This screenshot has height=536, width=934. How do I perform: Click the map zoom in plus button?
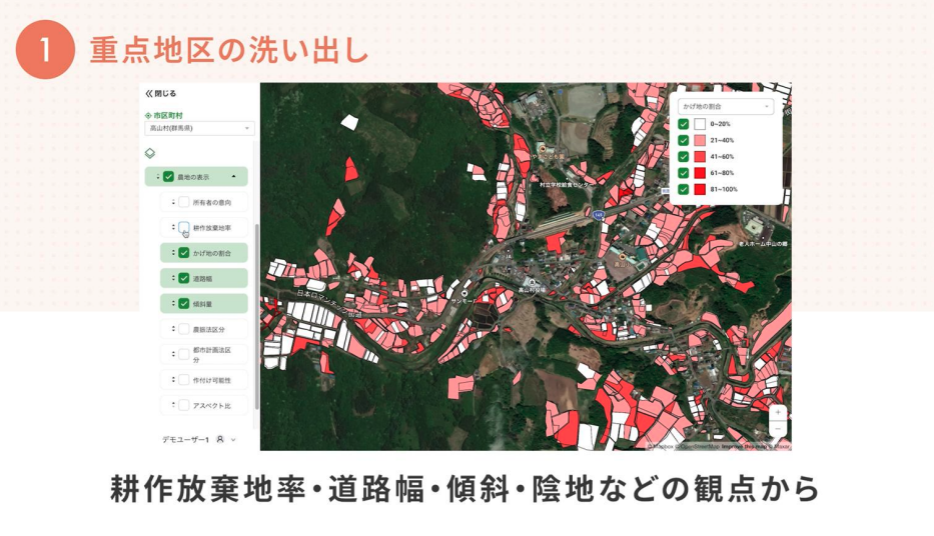click(778, 412)
